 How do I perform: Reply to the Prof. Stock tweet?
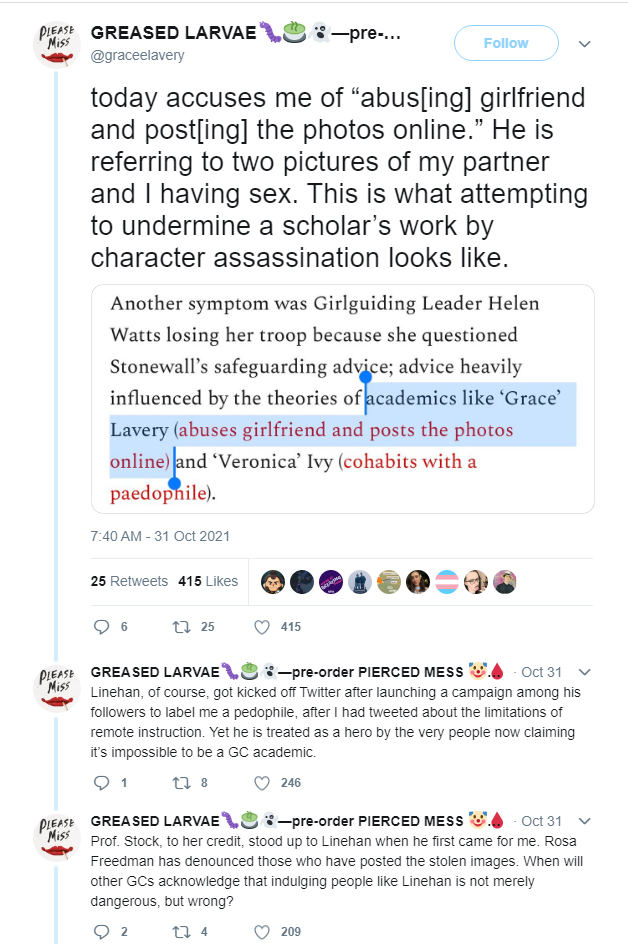pyautogui.click(x=99, y=932)
